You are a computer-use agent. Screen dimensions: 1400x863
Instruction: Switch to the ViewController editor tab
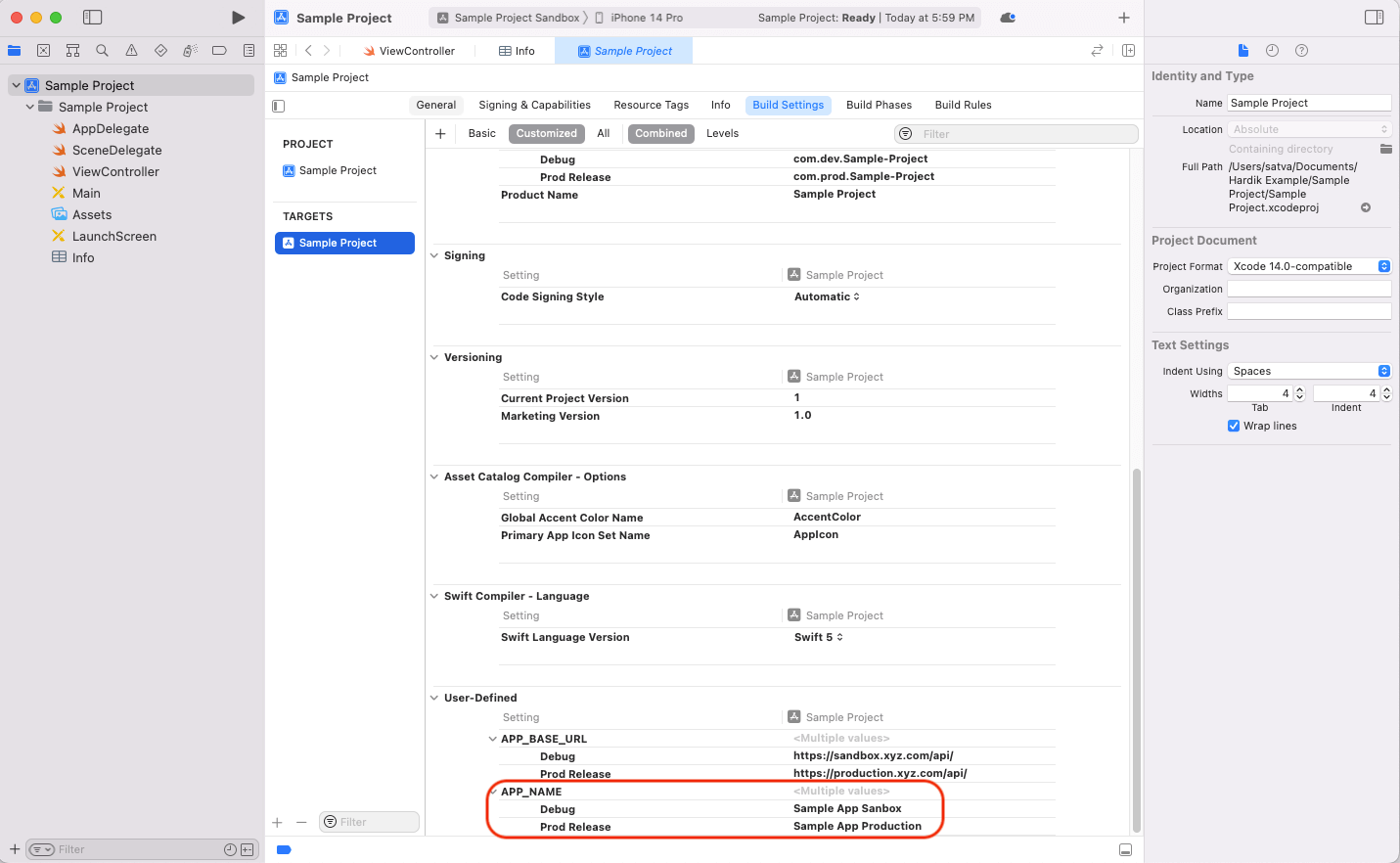point(409,51)
